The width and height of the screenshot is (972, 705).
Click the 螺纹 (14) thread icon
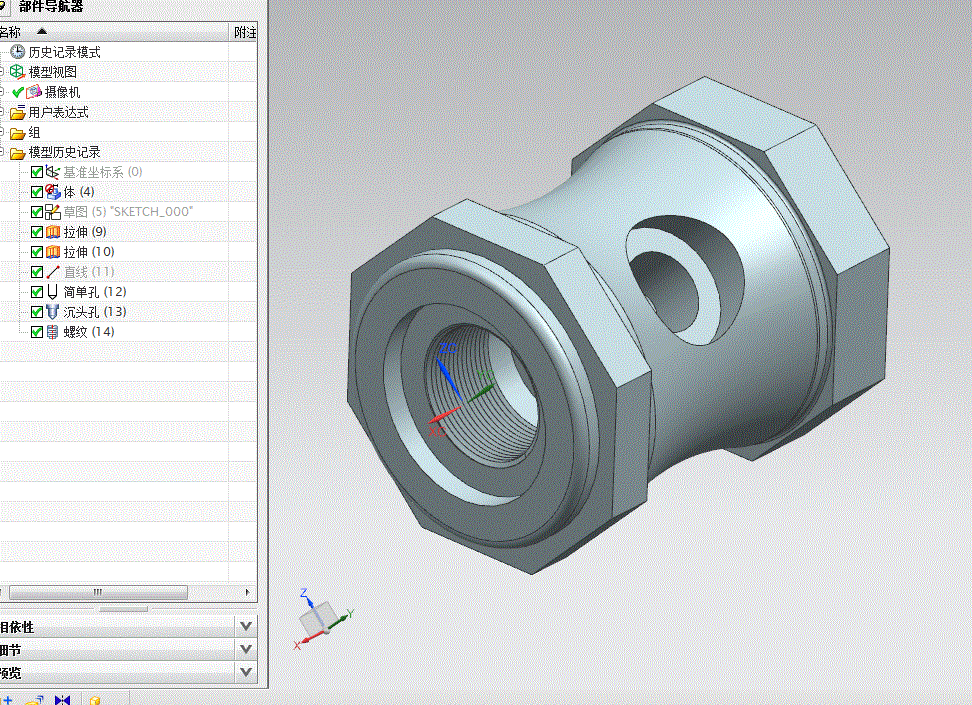click(53, 332)
